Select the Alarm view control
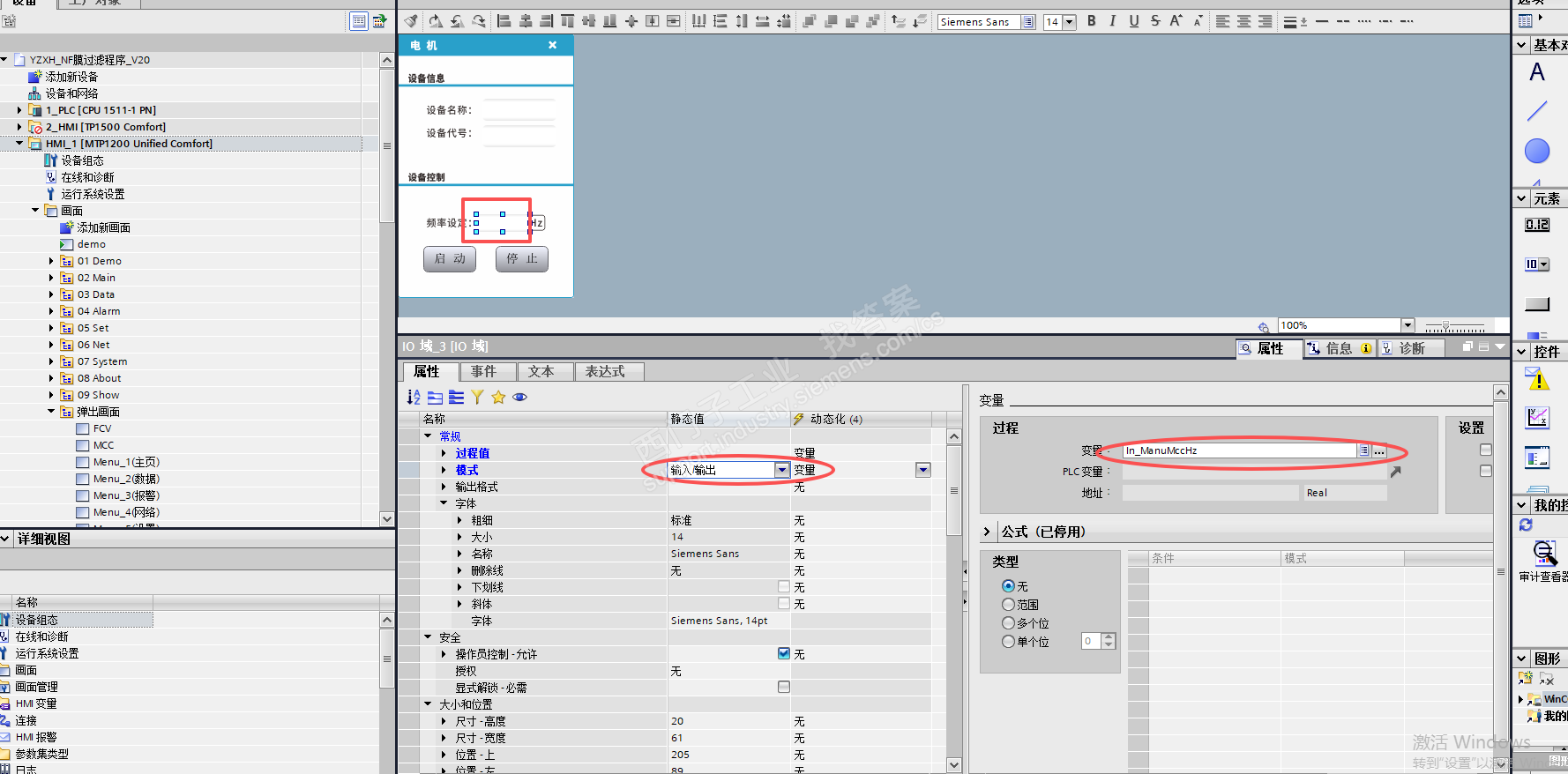Screen dimensions: 1568x774 (x=1538, y=379)
